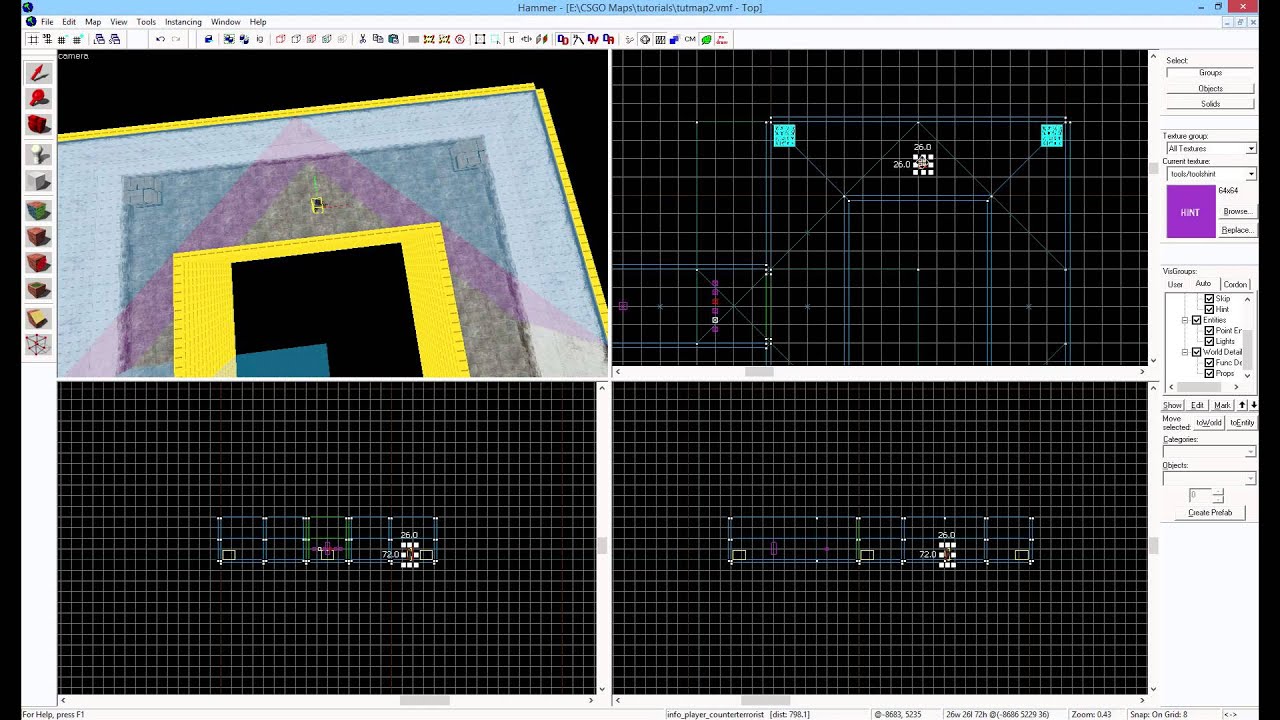This screenshot has height=720, width=1280.
Task: Select the Vertex manipulation tool
Action: point(38,345)
